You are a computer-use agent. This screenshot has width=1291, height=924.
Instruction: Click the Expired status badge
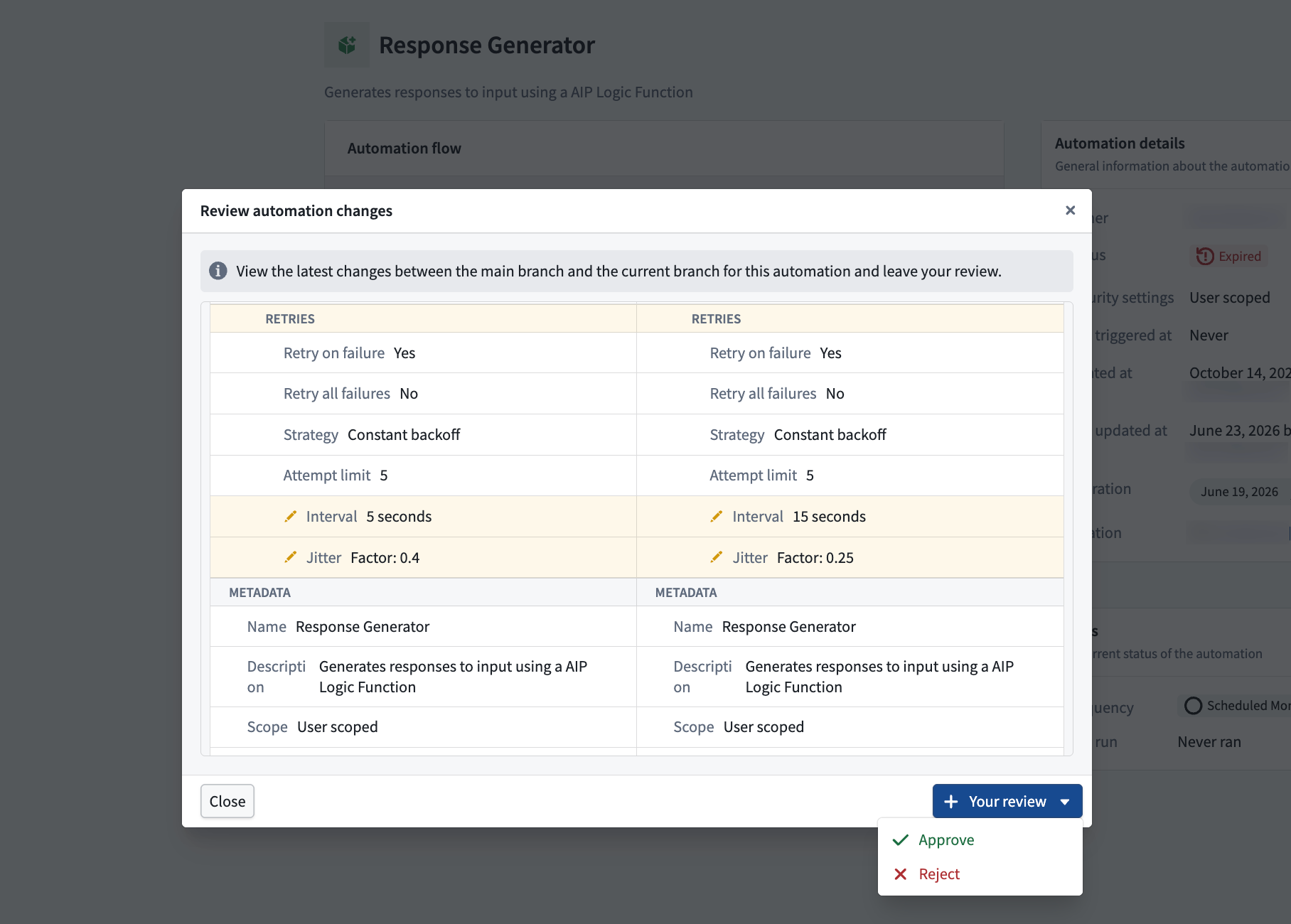pos(1229,256)
